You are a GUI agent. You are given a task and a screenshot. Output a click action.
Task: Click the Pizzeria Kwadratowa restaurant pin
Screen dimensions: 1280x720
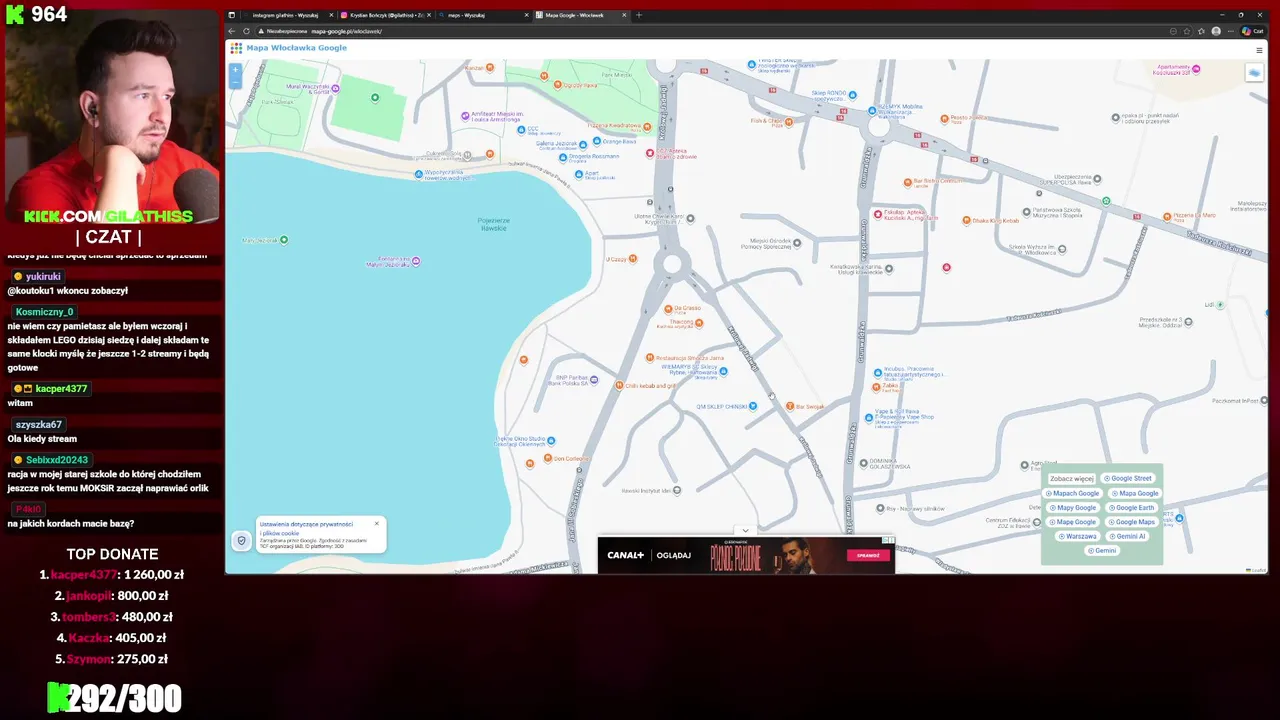pos(647,127)
